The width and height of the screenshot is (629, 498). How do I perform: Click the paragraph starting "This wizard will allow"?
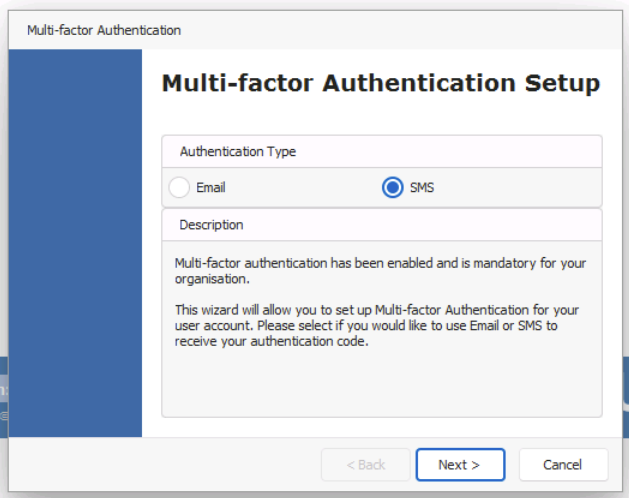click(376, 325)
